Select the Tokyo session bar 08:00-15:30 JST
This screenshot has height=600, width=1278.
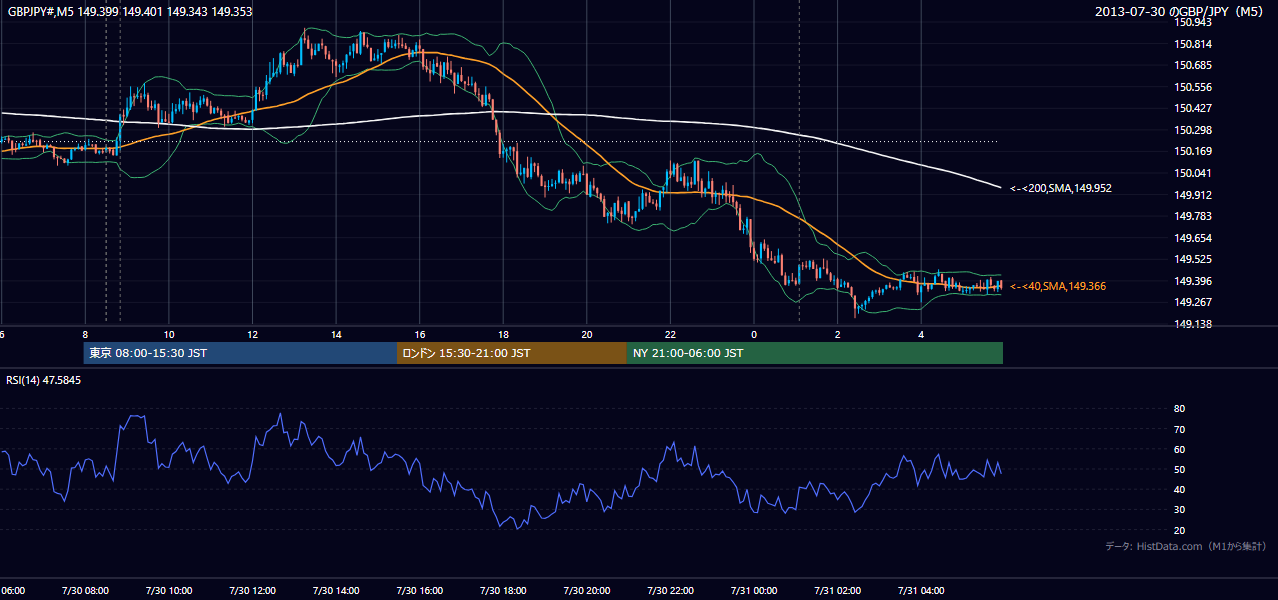coord(240,353)
